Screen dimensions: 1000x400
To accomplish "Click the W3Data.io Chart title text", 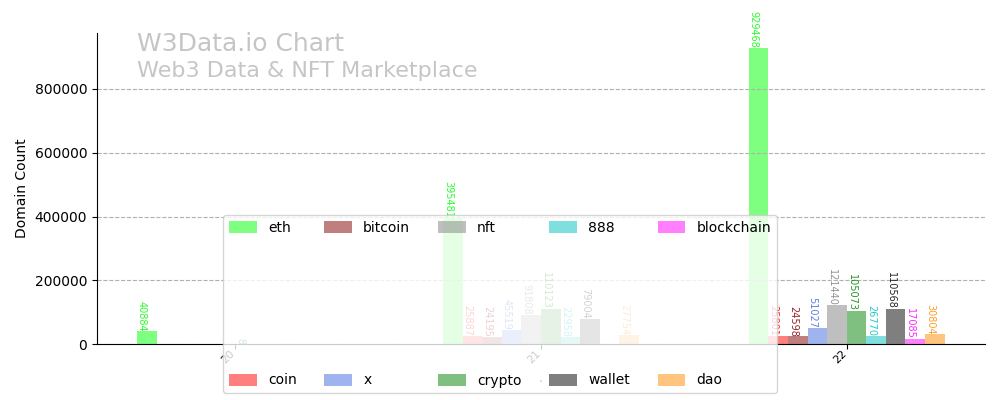I will 240,44.
